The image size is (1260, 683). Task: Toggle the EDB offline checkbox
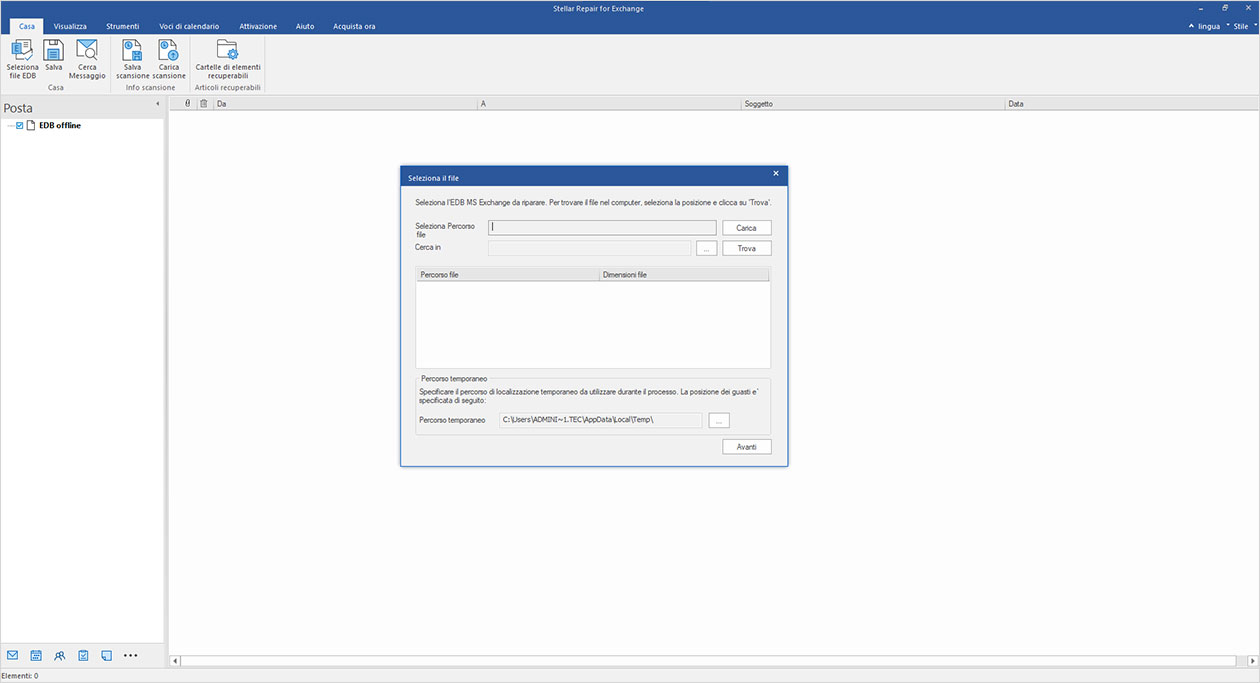click(19, 125)
